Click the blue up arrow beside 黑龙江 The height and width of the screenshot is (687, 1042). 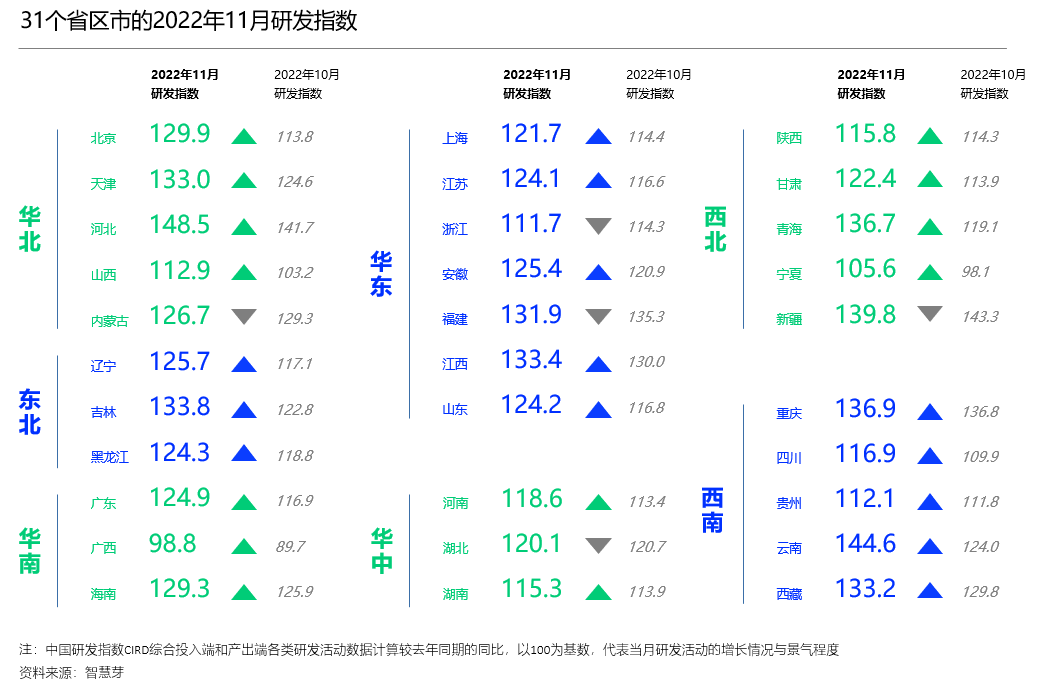click(x=244, y=454)
